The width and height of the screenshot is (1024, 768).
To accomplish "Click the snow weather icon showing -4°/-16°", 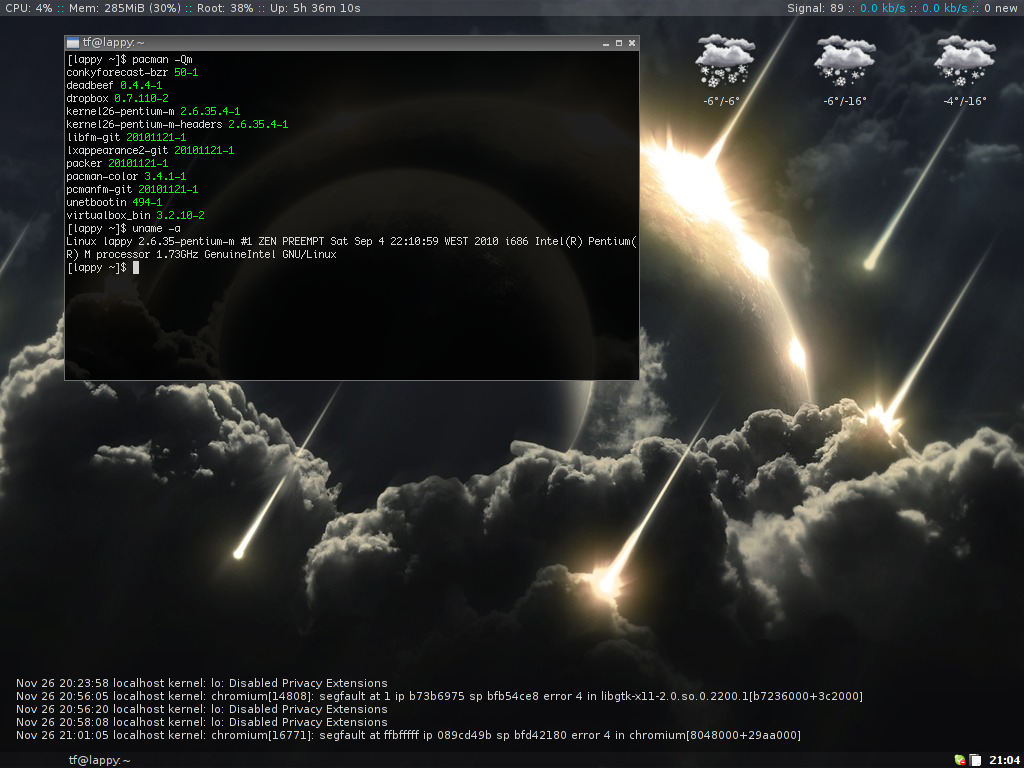I will point(964,61).
